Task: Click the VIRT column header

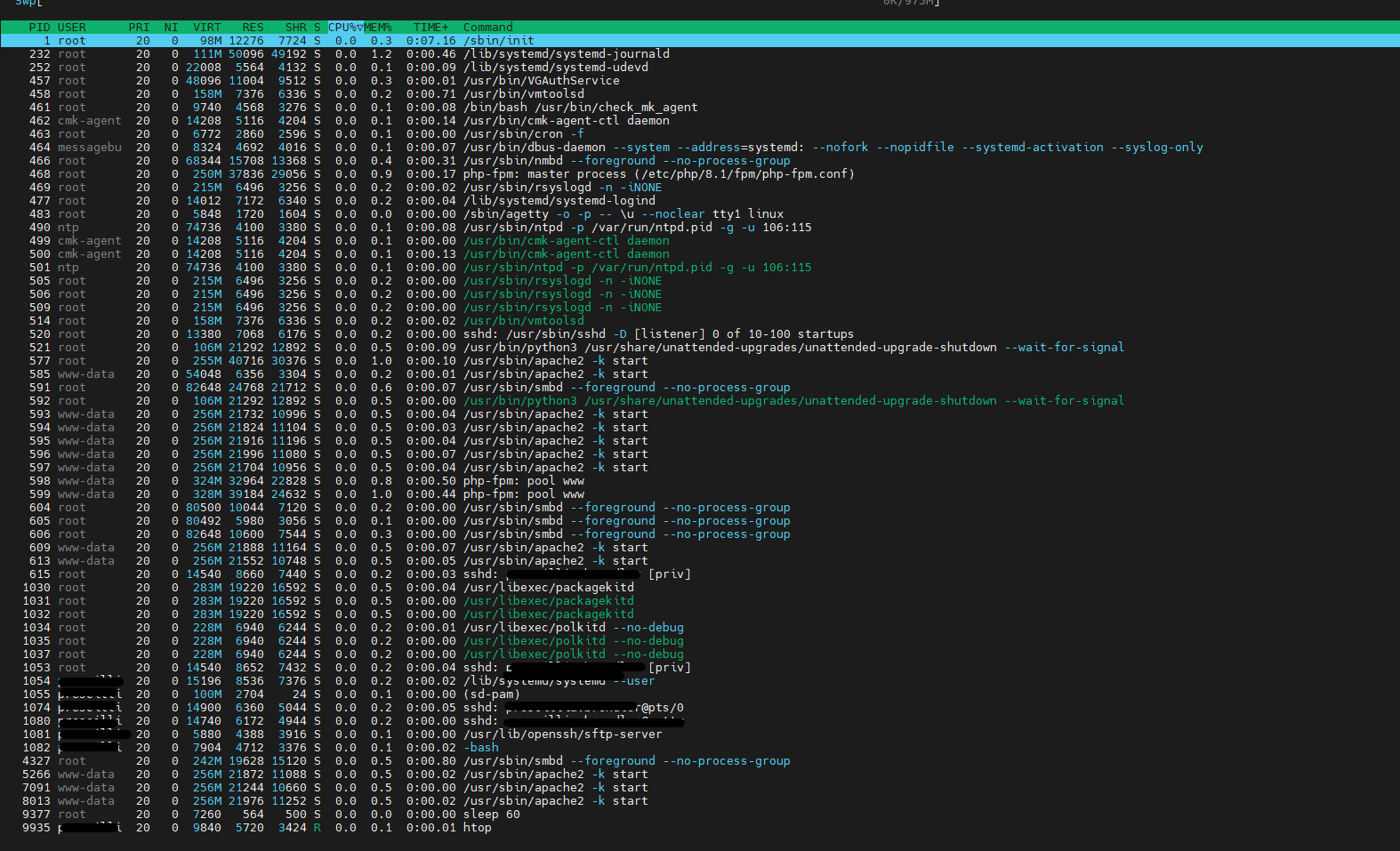Action: click(x=207, y=28)
